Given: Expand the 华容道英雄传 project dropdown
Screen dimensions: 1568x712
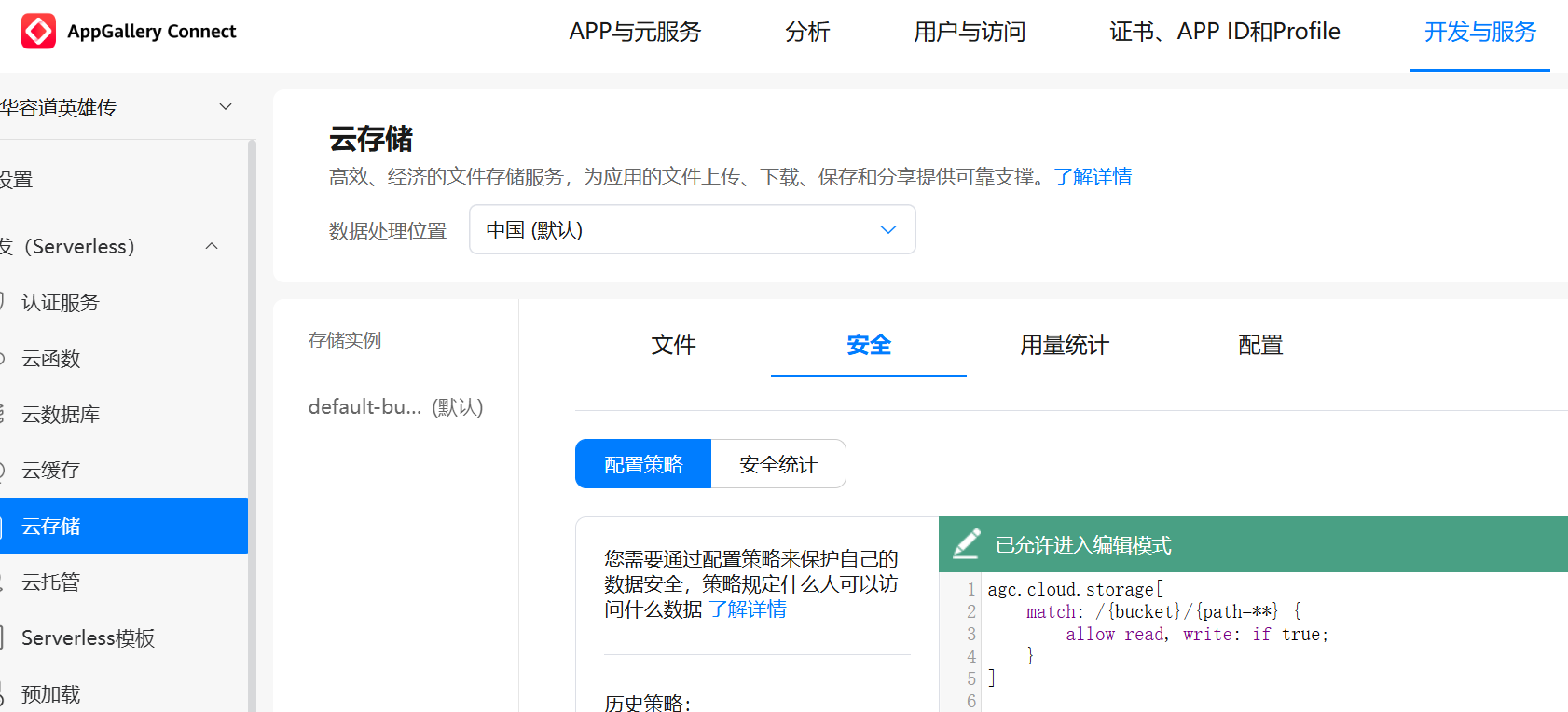Looking at the screenshot, I should [x=225, y=107].
